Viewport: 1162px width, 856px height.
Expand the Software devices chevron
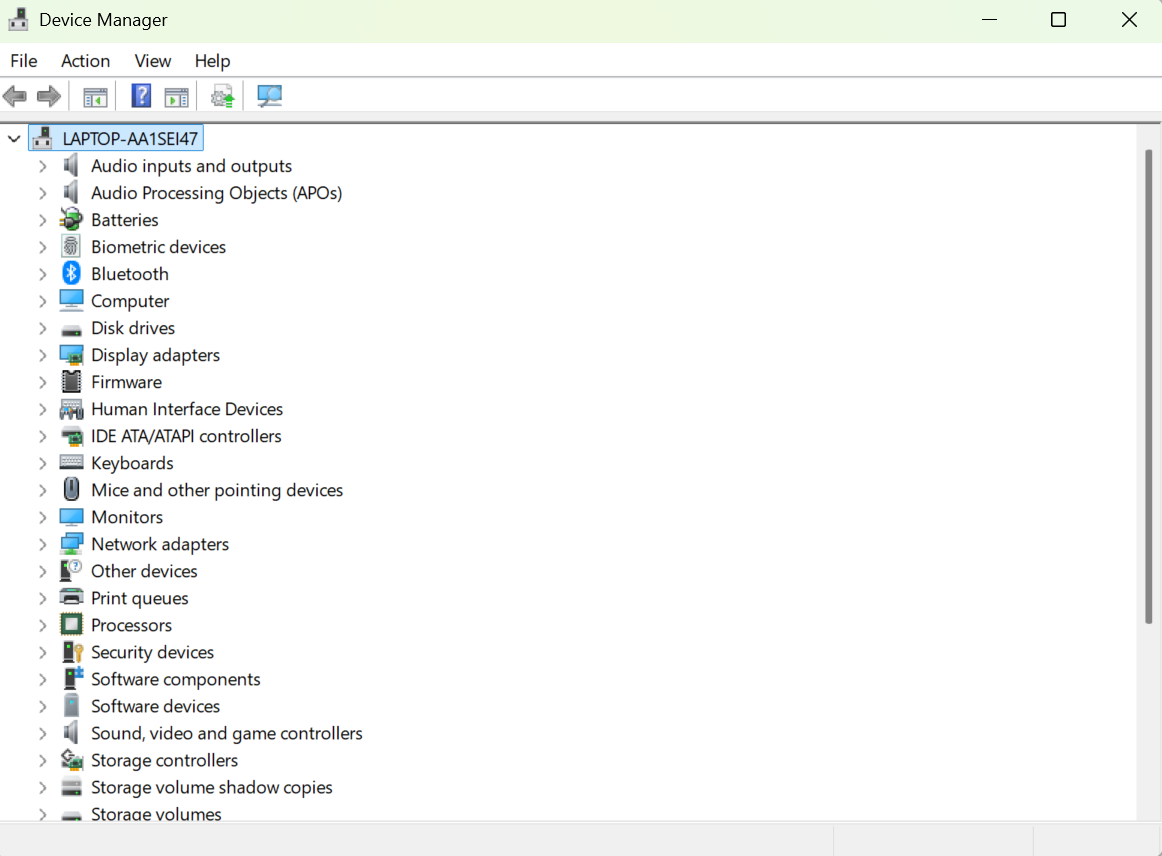pos(43,706)
